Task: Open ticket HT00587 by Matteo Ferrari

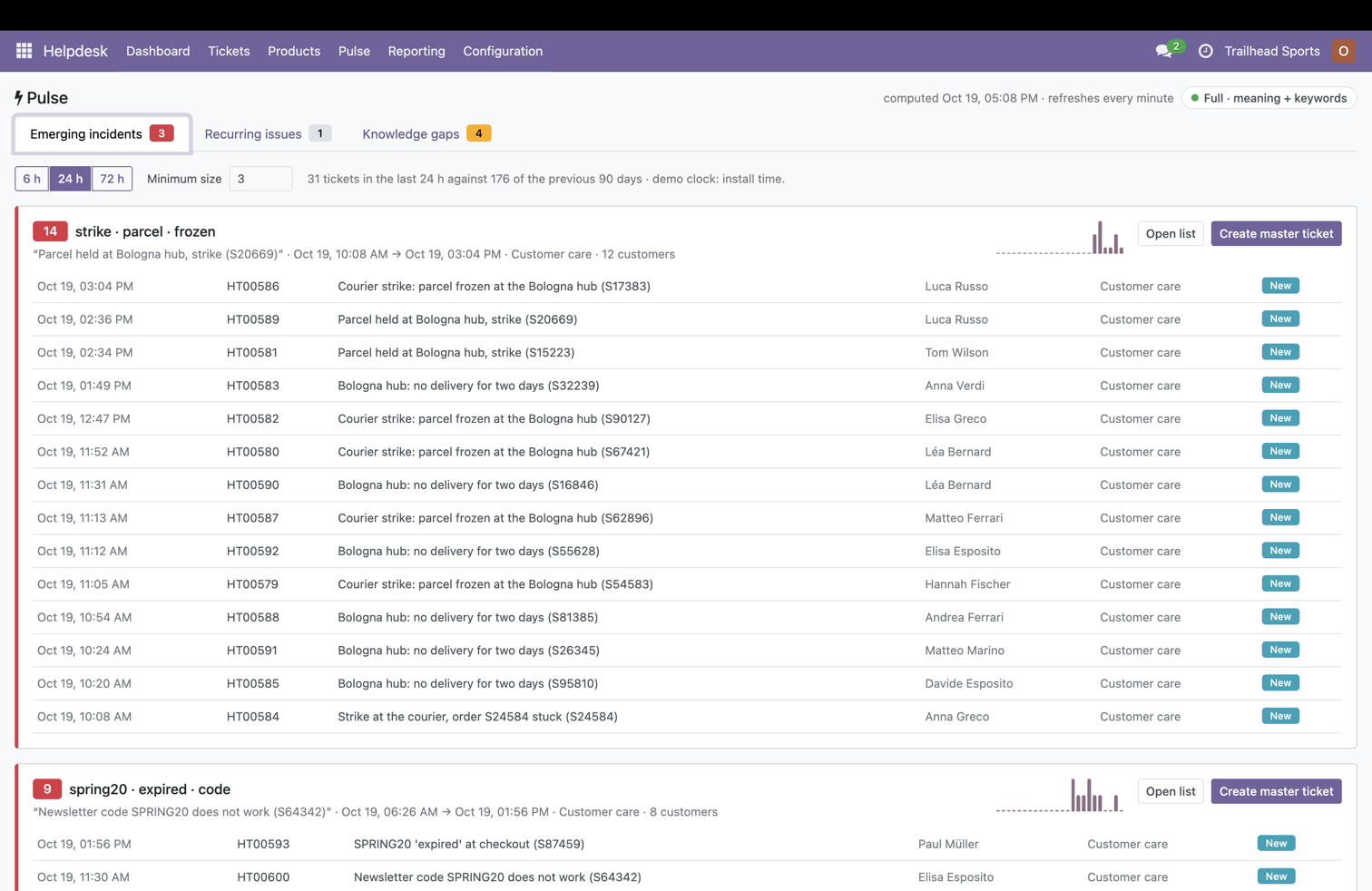Action: (687, 518)
